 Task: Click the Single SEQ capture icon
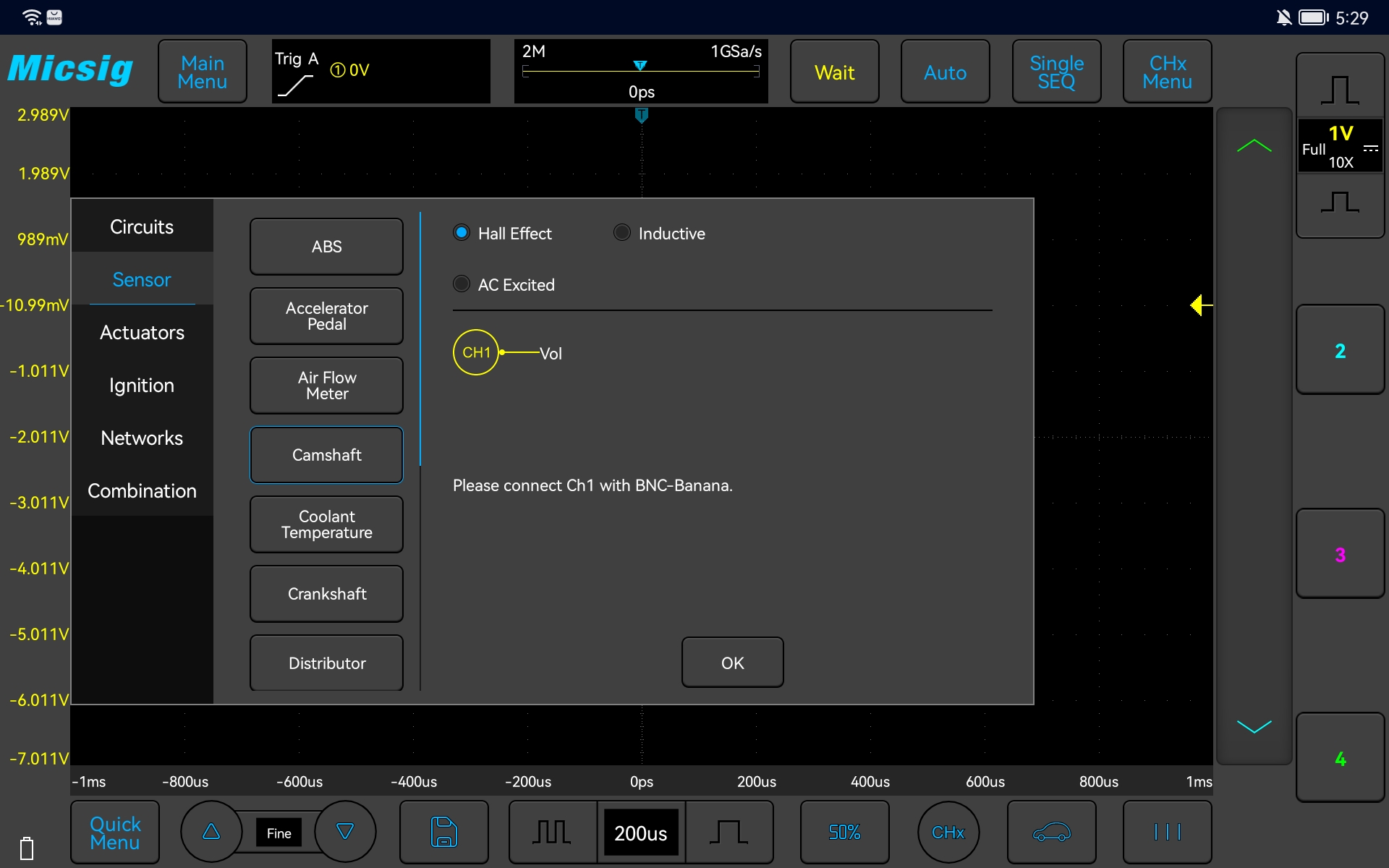click(1057, 71)
